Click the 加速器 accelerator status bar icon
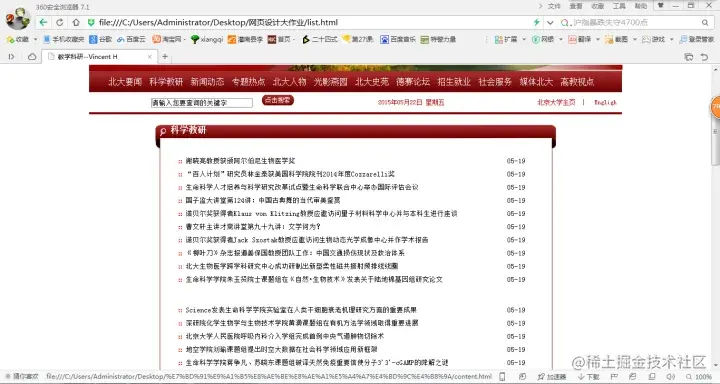Viewport: 720px width, 384px height. tap(552, 377)
